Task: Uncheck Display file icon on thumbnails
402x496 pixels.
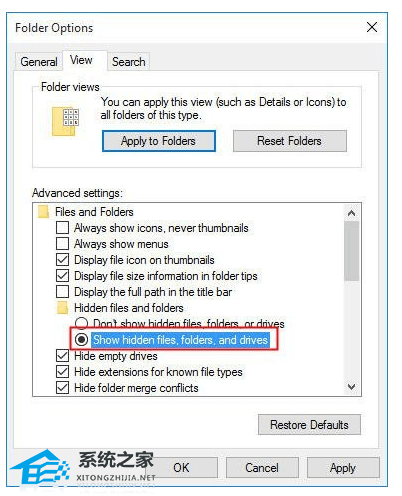Action: 62,260
